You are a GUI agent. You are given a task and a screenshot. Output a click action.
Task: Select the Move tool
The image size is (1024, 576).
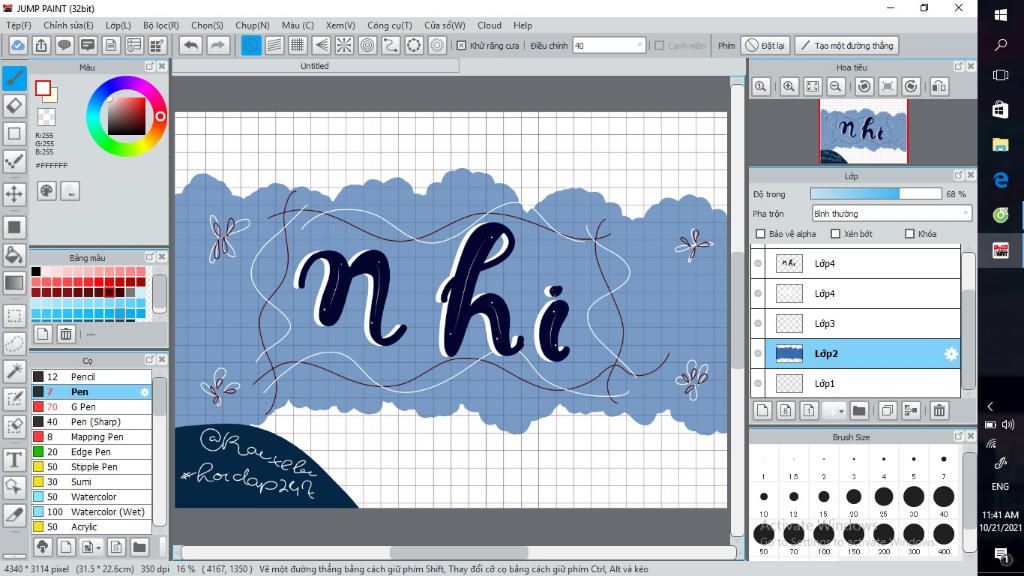tap(14, 193)
